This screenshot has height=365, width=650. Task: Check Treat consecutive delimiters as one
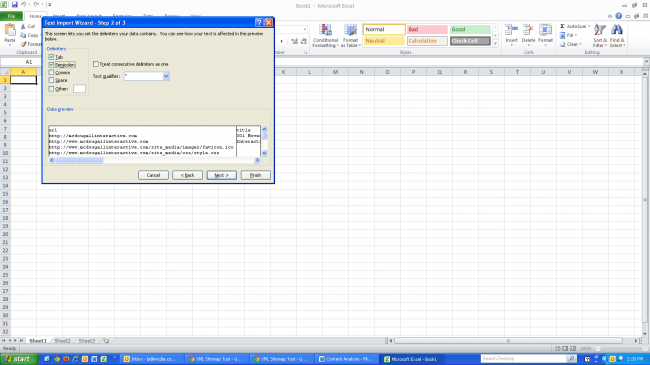pos(96,64)
